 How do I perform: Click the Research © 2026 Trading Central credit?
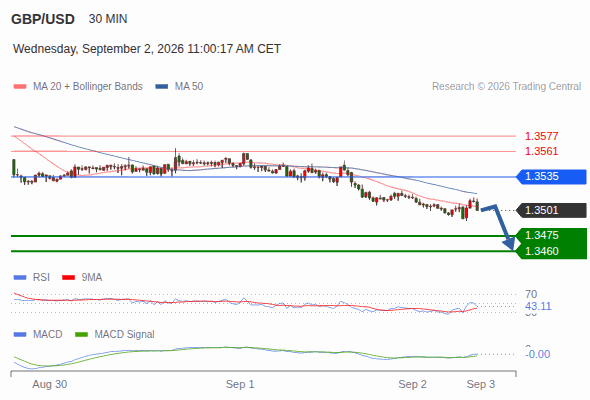(x=506, y=87)
